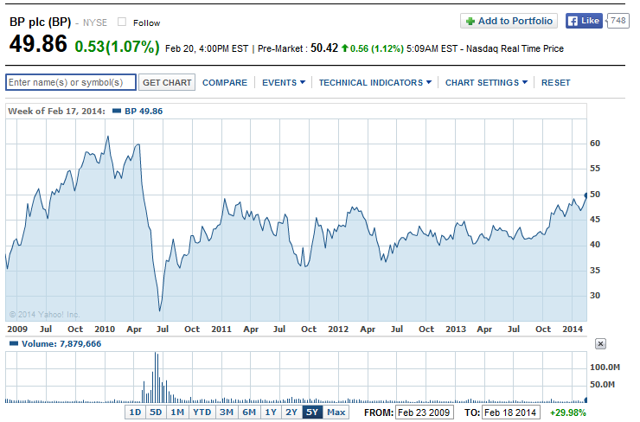Viewport: 640px width, 422px height.
Task: Click the 2012 x-axis label
Action: [338, 329]
